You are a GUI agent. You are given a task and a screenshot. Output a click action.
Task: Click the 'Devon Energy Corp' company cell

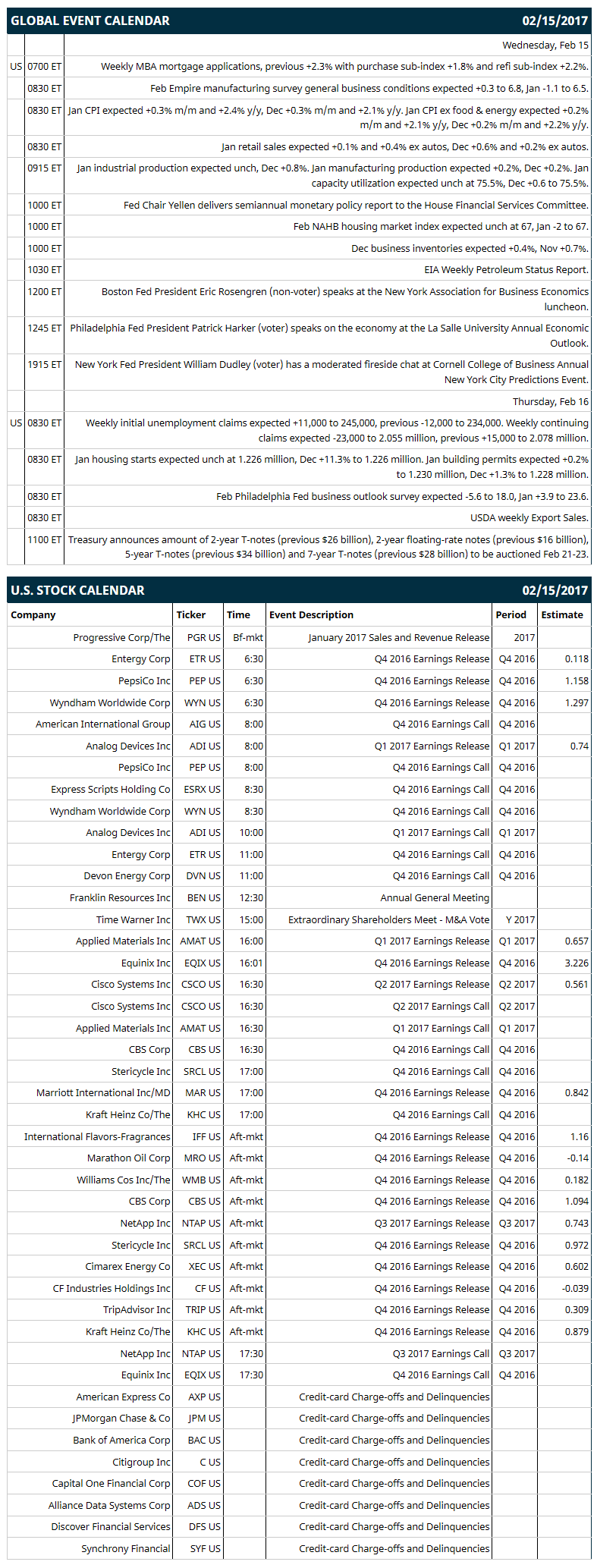127,876
